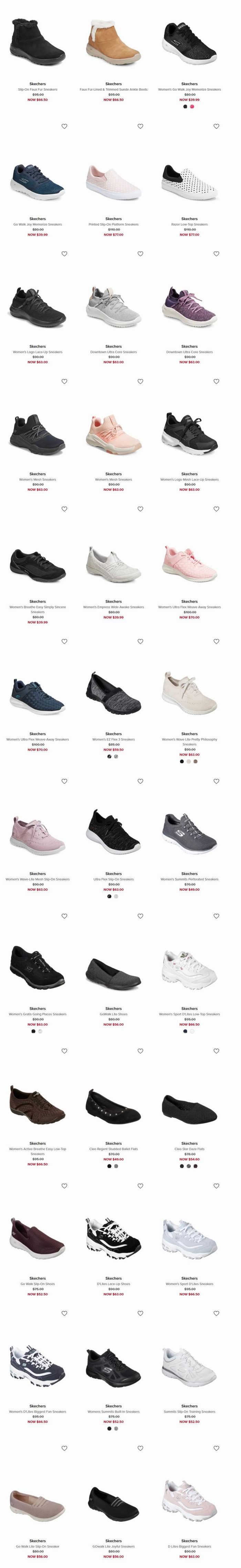Favorite the Women's Summits Perforated Sneakers
Viewport: 241px width, 1568px height.
pos(216,781)
